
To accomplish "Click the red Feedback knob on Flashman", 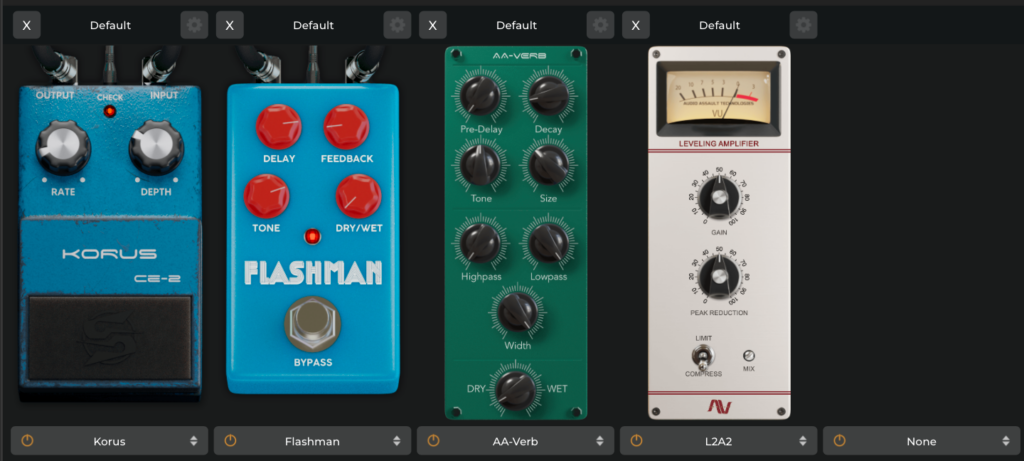I will [347, 127].
